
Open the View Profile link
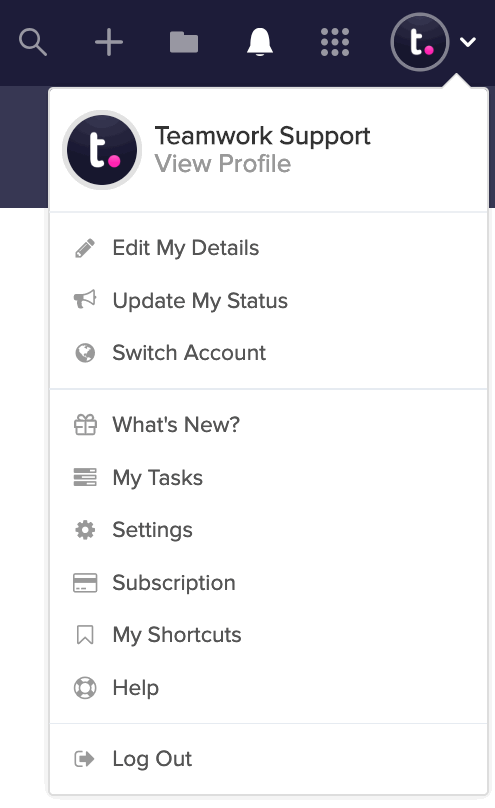223,164
